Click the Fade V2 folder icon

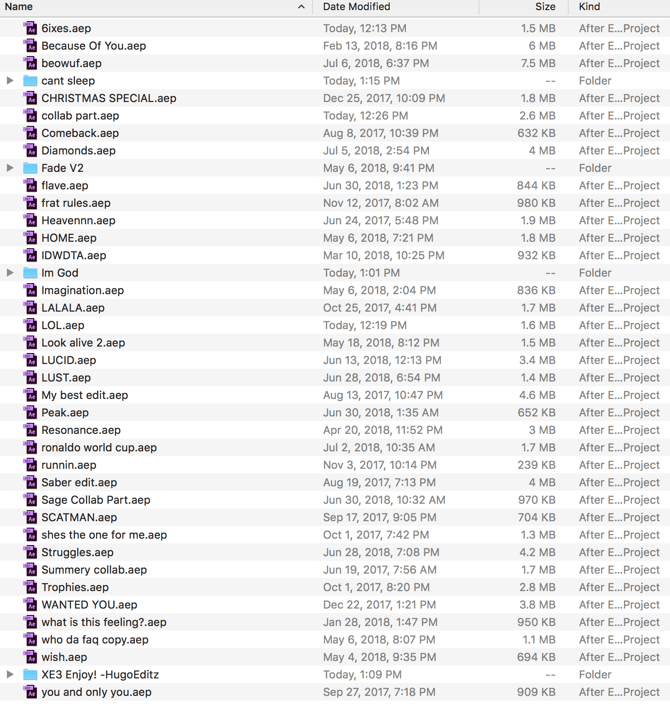click(x=30, y=168)
